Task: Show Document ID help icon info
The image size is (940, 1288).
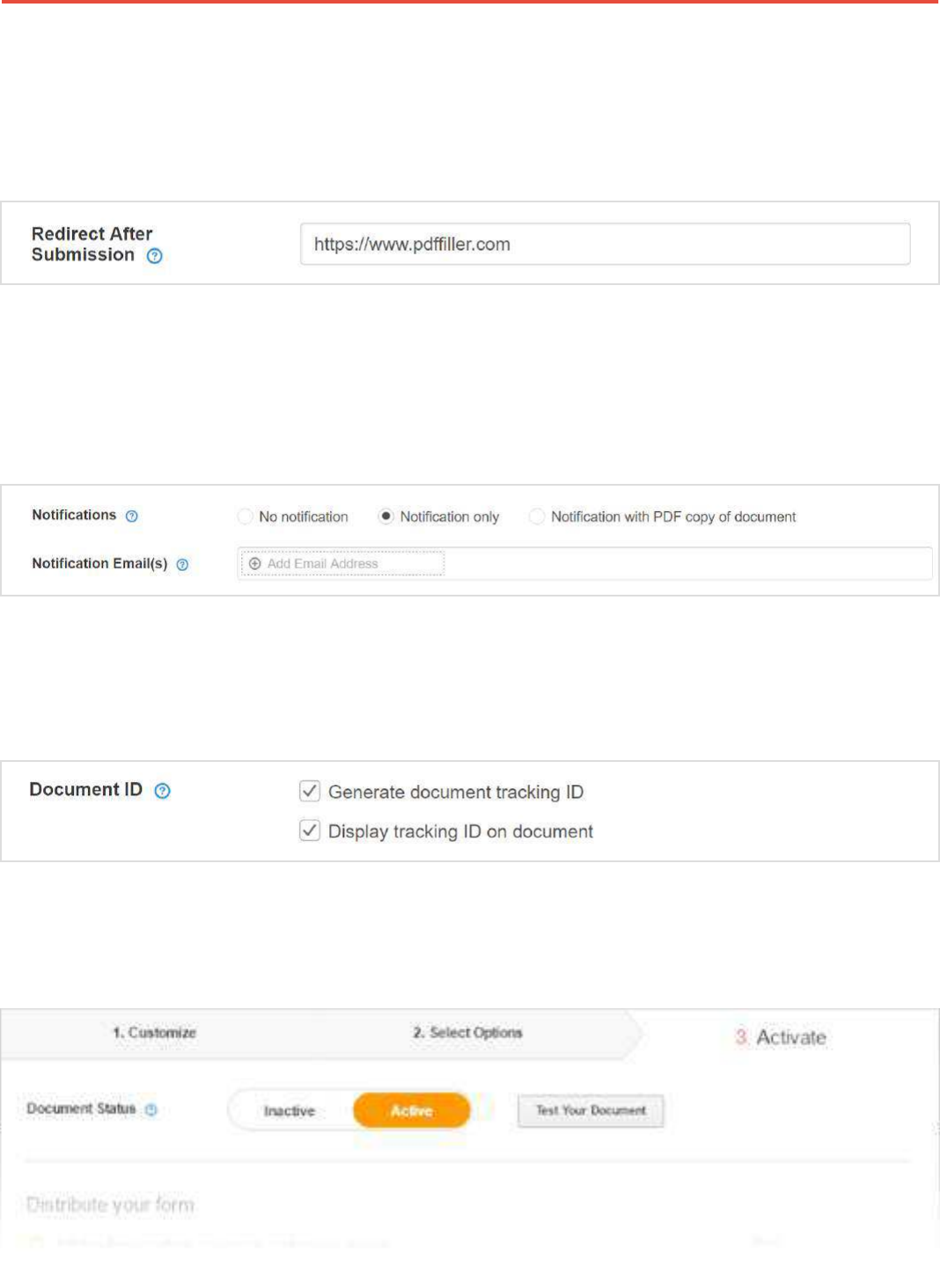Action: point(162,791)
